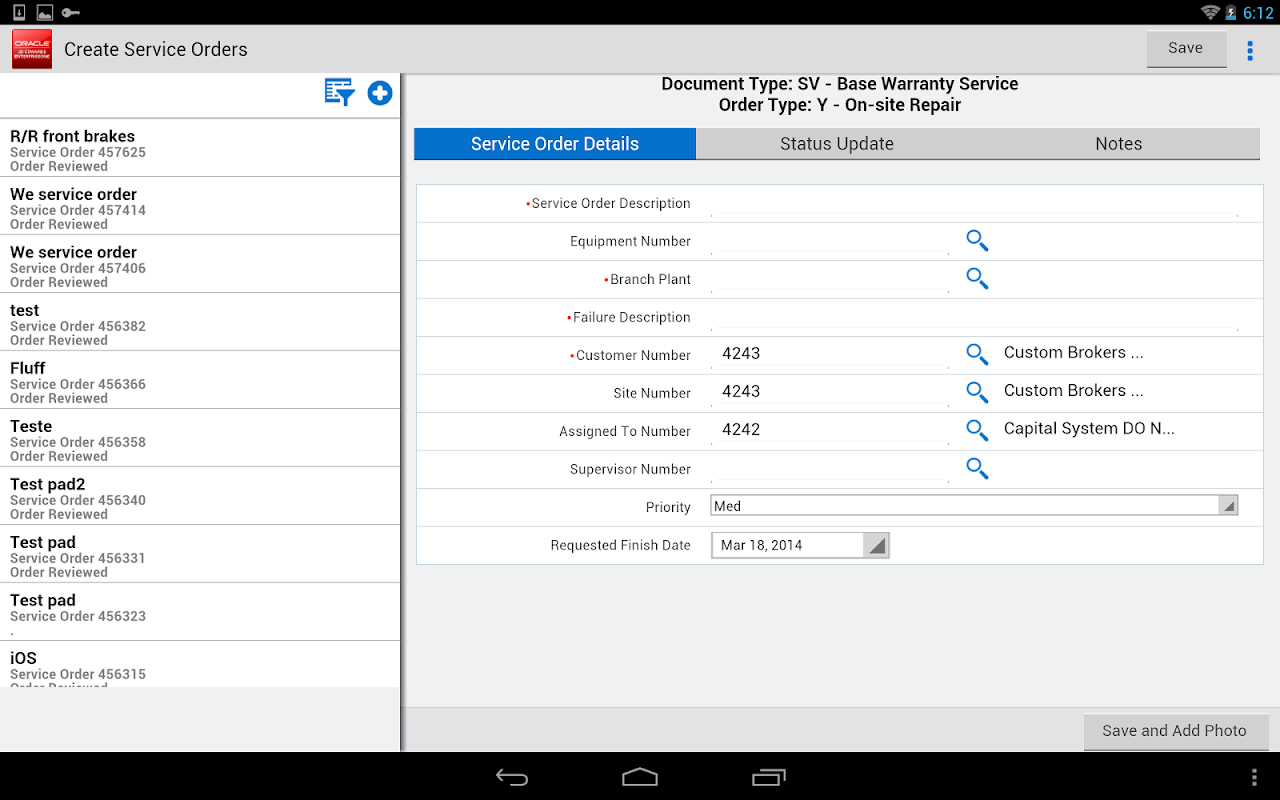The height and width of the screenshot is (800, 1280).
Task: Tap the Android Home navigation button
Action: 640,777
